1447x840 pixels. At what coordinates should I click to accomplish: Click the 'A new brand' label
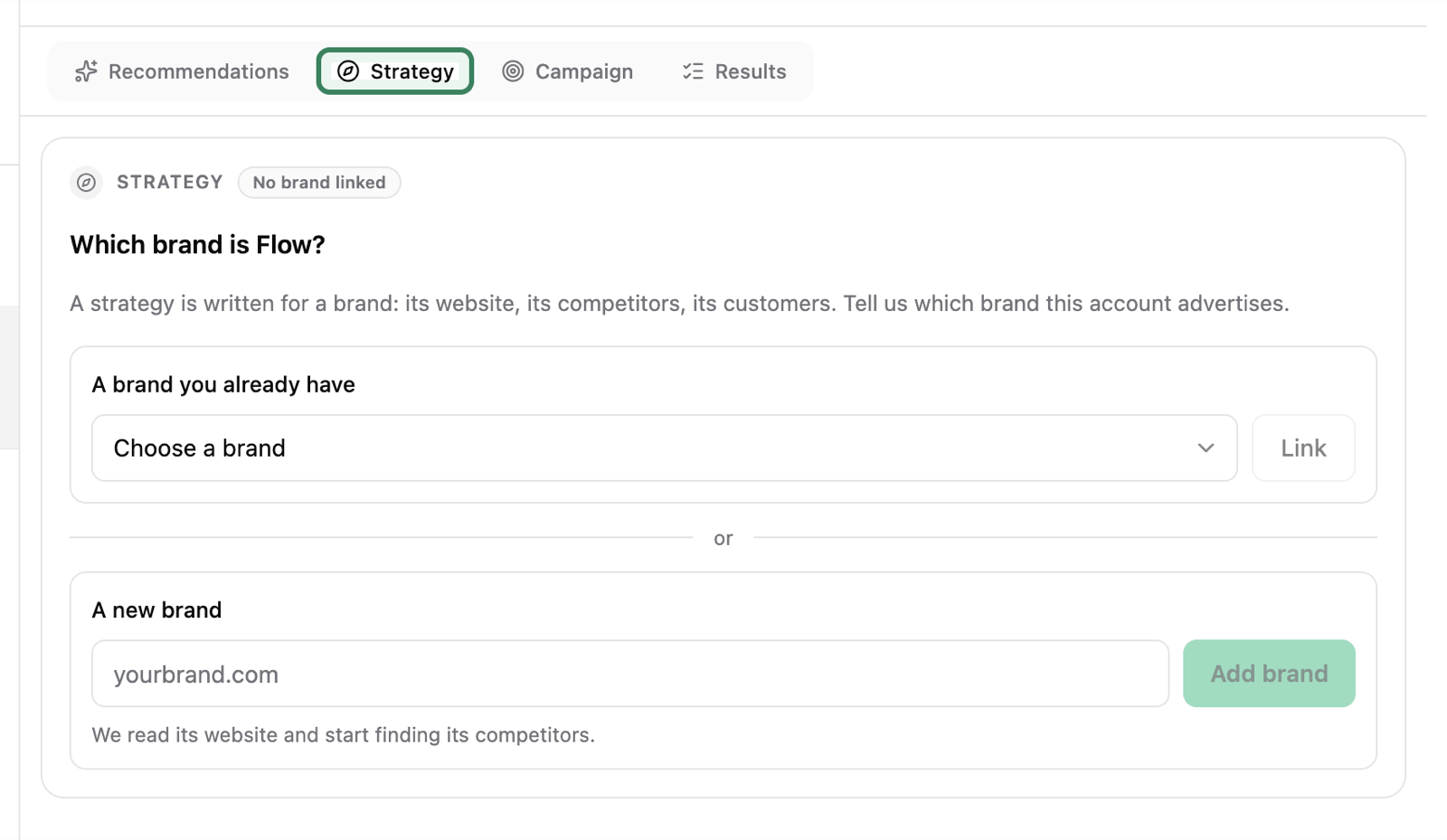point(156,610)
